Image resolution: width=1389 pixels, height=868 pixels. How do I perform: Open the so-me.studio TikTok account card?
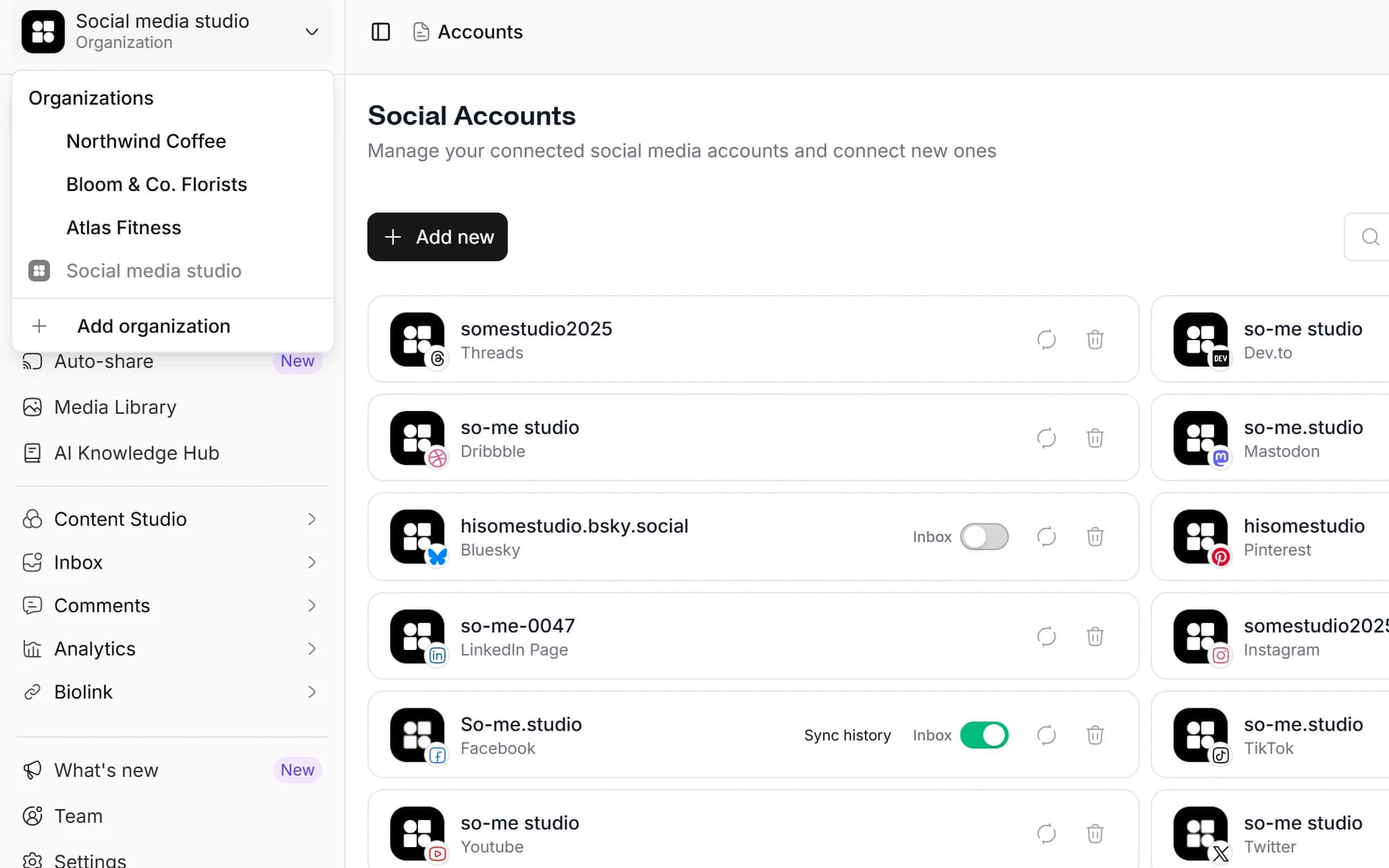[1270, 735]
